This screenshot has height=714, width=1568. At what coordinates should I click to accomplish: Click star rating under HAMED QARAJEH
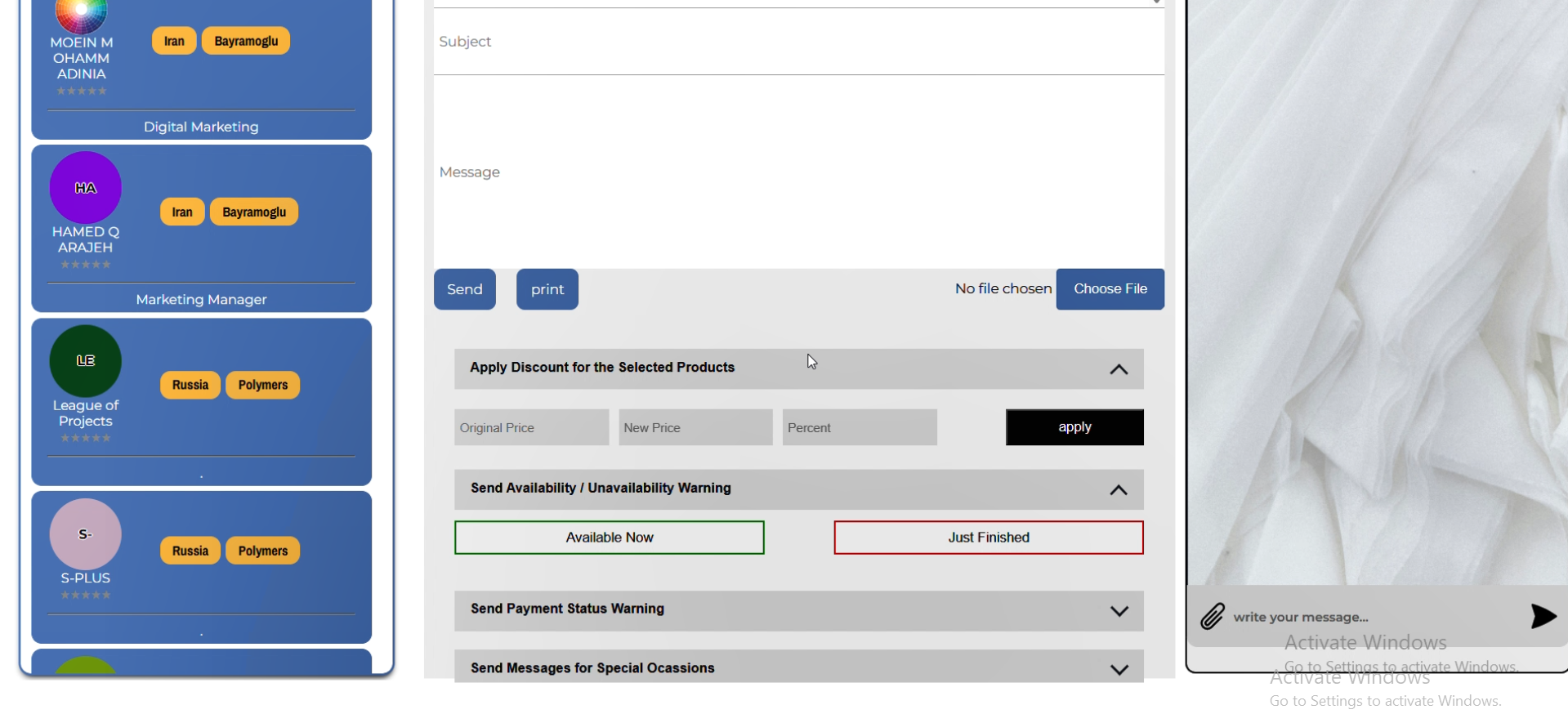86,265
